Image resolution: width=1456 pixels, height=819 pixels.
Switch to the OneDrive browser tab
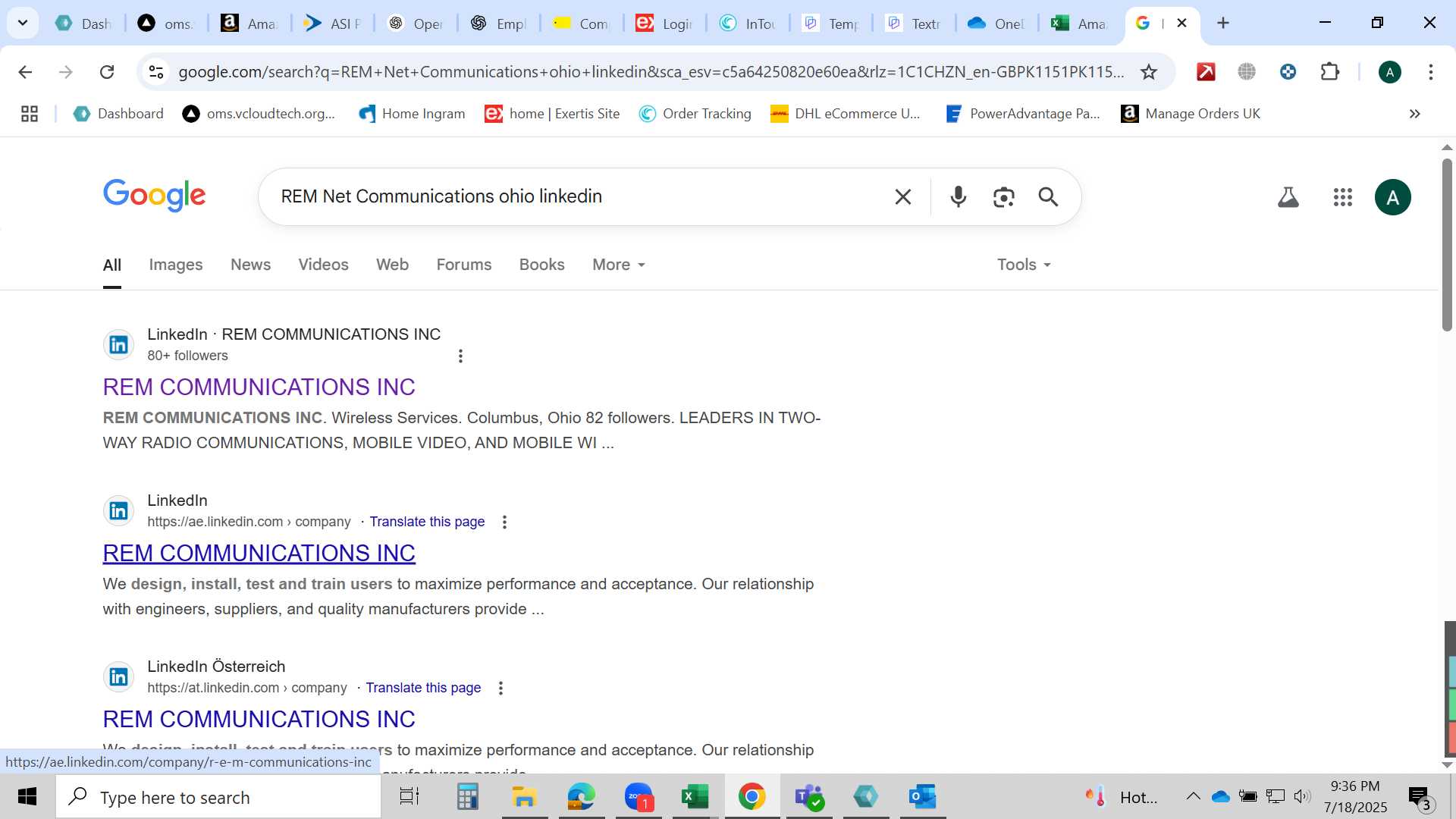tap(996, 24)
